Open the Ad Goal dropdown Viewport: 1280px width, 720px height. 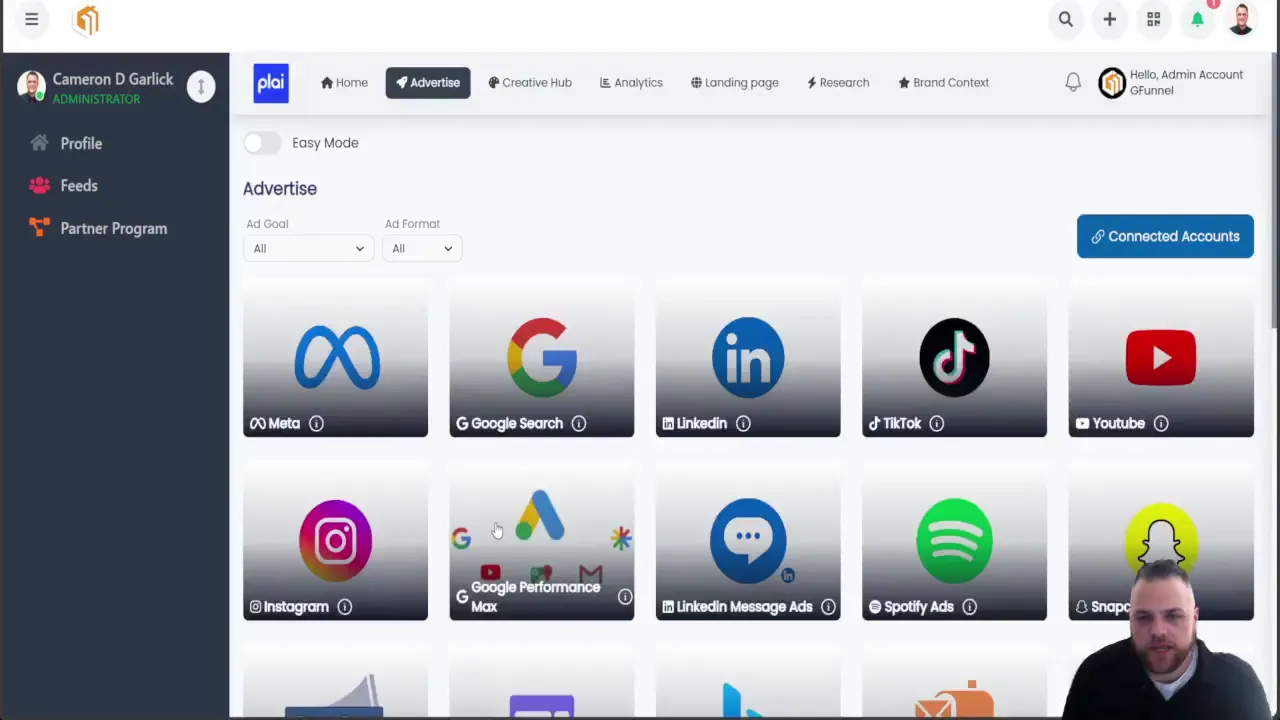pyautogui.click(x=307, y=248)
